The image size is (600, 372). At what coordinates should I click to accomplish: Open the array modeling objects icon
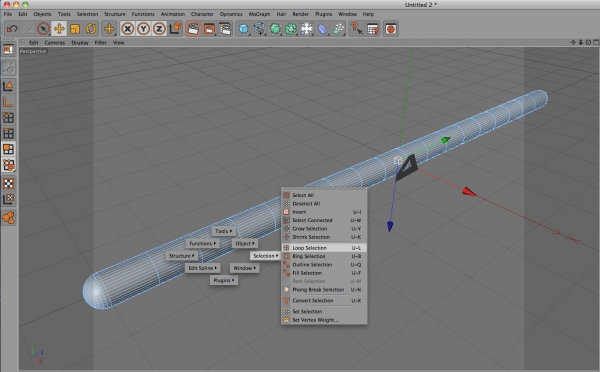click(291, 29)
